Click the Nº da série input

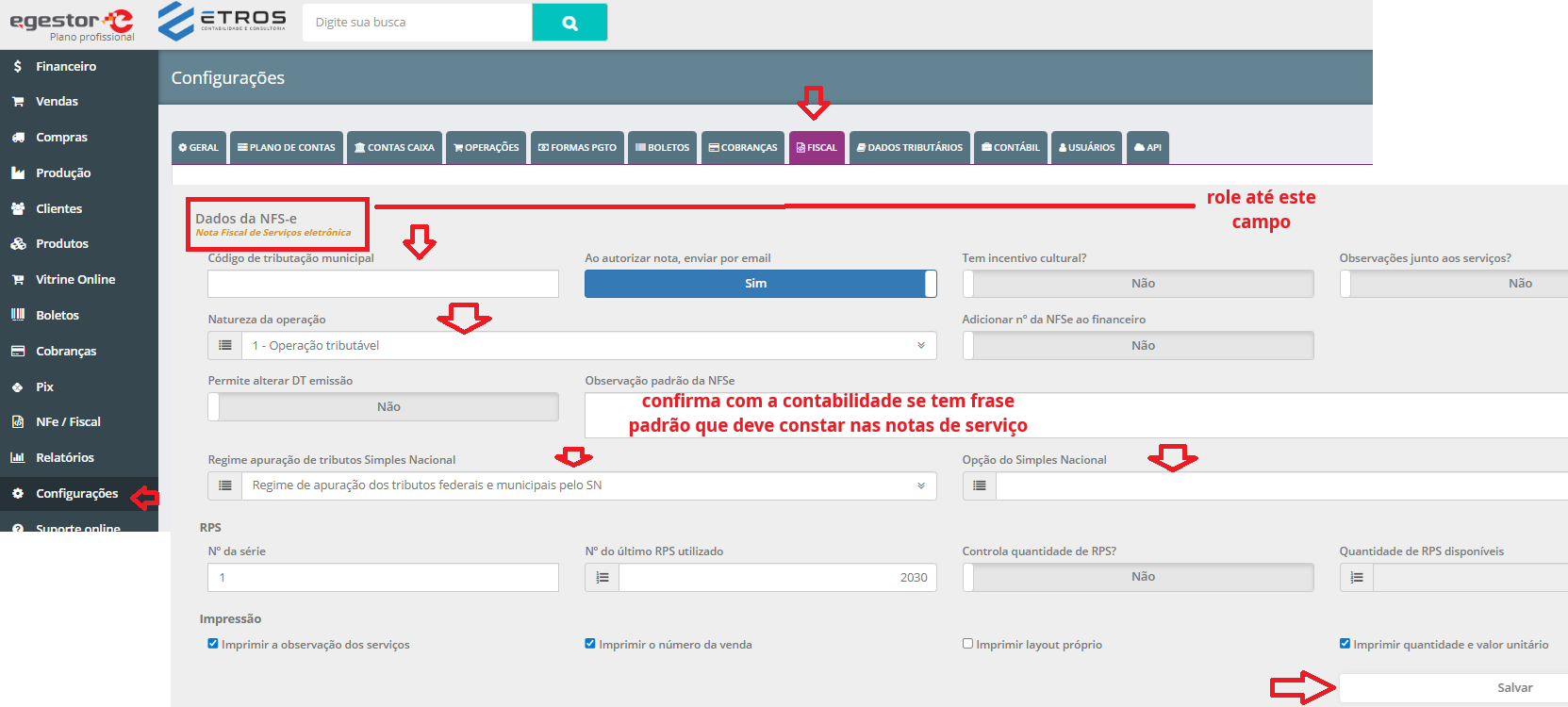383,577
